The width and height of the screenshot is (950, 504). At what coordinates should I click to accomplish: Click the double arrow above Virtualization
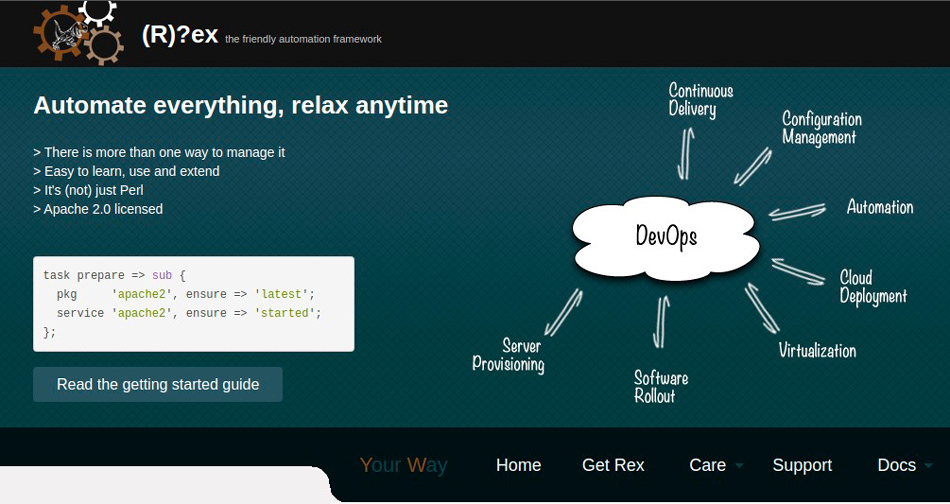[x=762, y=308]
